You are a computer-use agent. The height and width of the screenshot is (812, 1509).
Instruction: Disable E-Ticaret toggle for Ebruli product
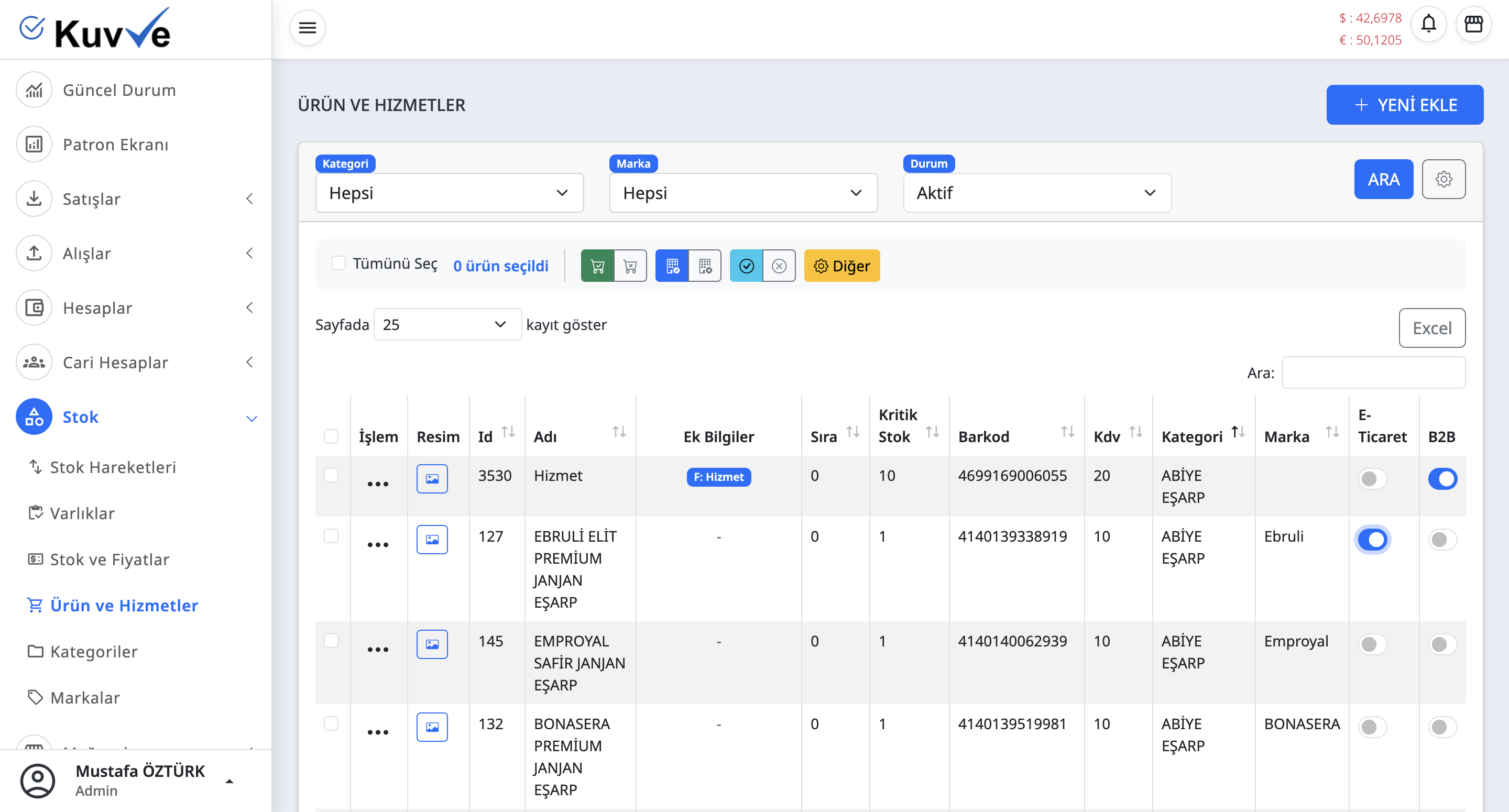point(1372,539)
